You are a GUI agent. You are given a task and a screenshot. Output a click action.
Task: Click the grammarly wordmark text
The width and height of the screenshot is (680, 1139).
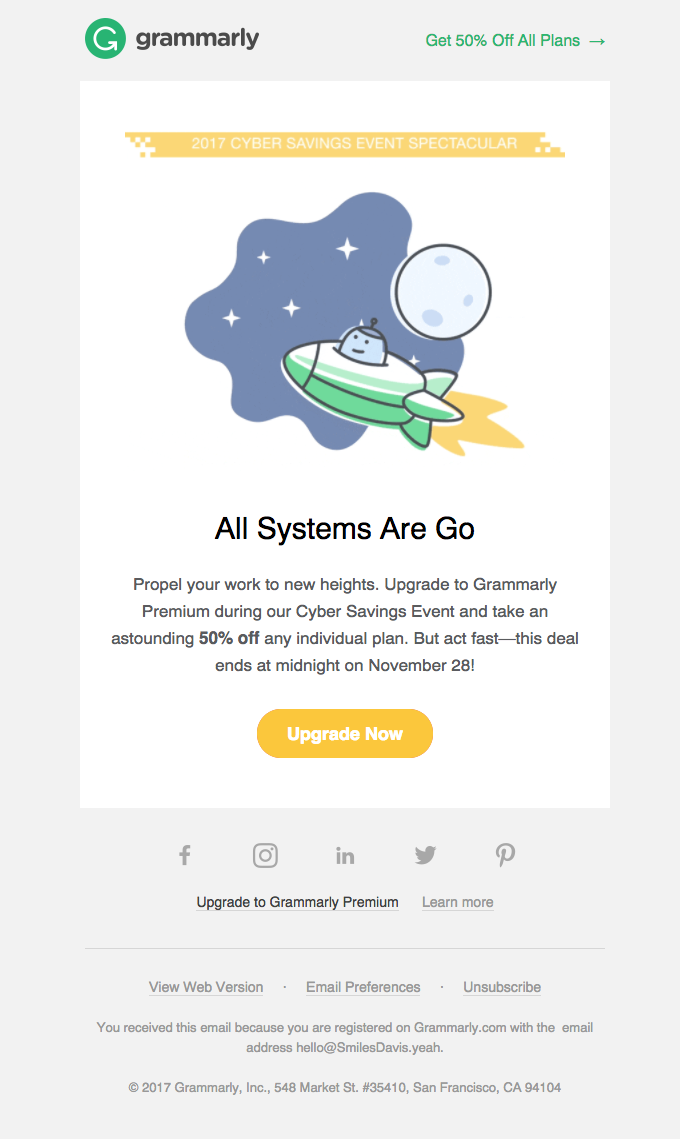(197, 38)
